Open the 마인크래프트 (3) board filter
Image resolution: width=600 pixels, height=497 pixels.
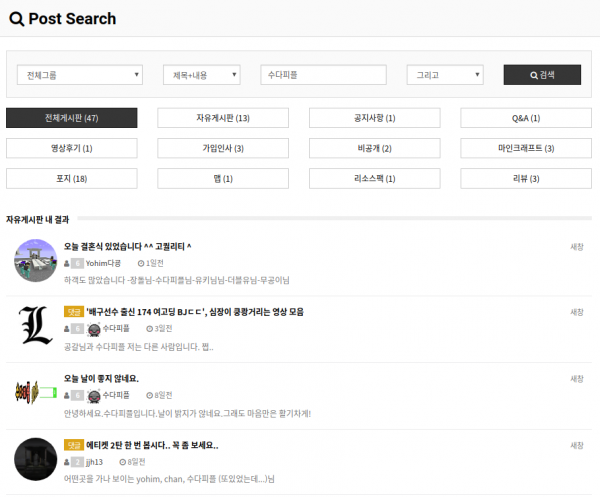coord(525,148)
